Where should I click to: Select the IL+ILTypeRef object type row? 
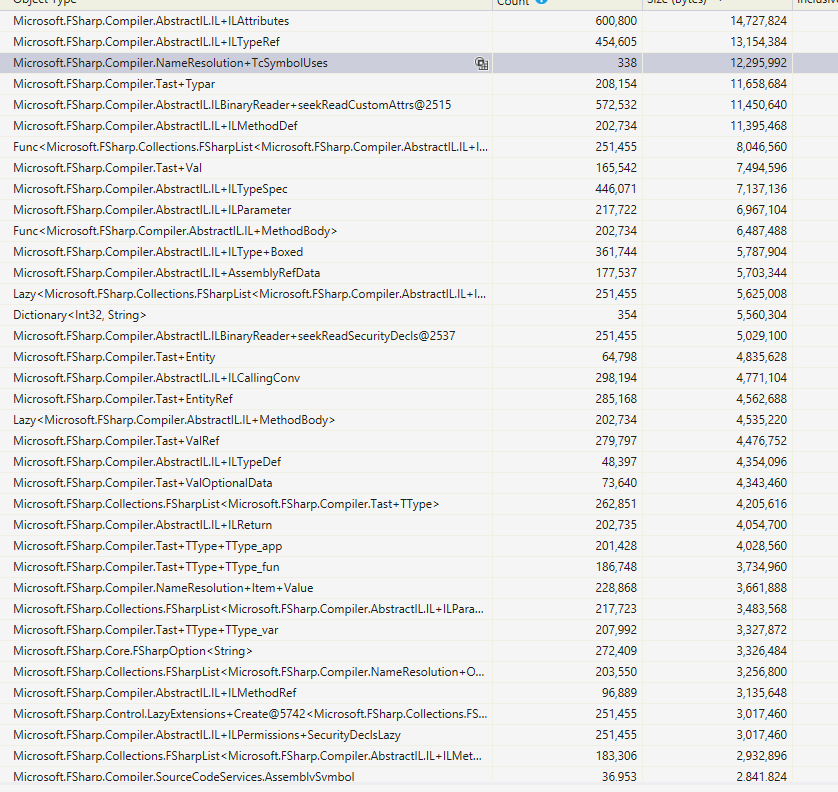click(x=419, y=42)
